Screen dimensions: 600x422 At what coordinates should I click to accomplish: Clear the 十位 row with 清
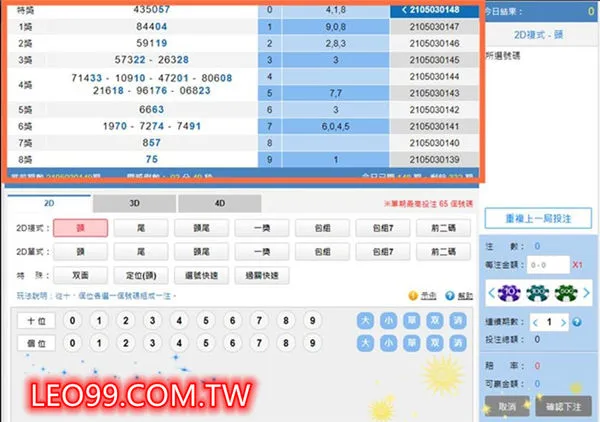click(458, 320)
